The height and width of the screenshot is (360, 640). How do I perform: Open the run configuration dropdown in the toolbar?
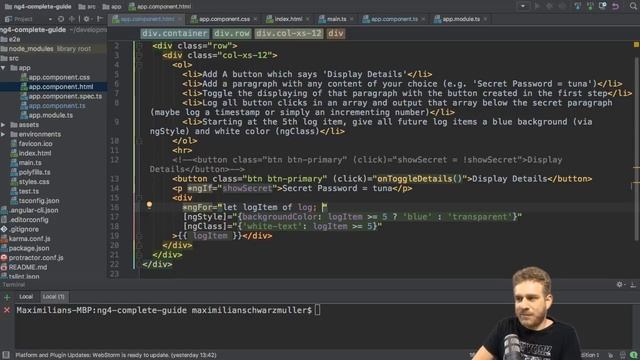(x=522, y=6)
